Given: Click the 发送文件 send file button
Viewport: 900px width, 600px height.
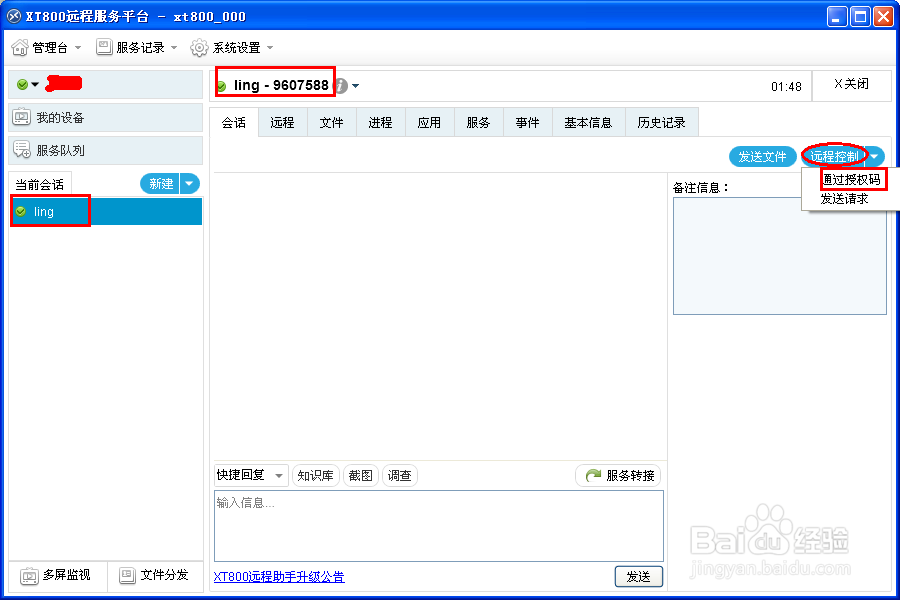Looking at the screenshot, I should [762, 156].
